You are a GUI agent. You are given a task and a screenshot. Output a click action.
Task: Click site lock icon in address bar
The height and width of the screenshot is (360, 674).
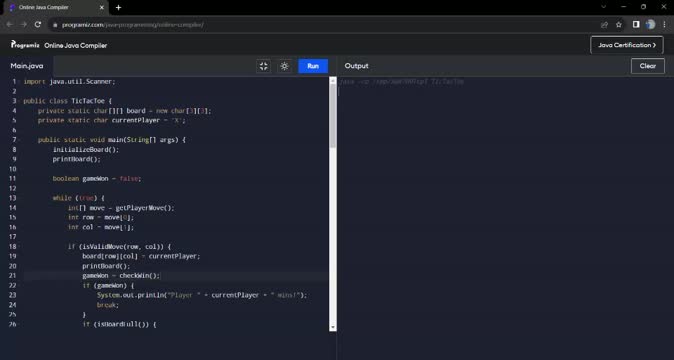(55, 25)
